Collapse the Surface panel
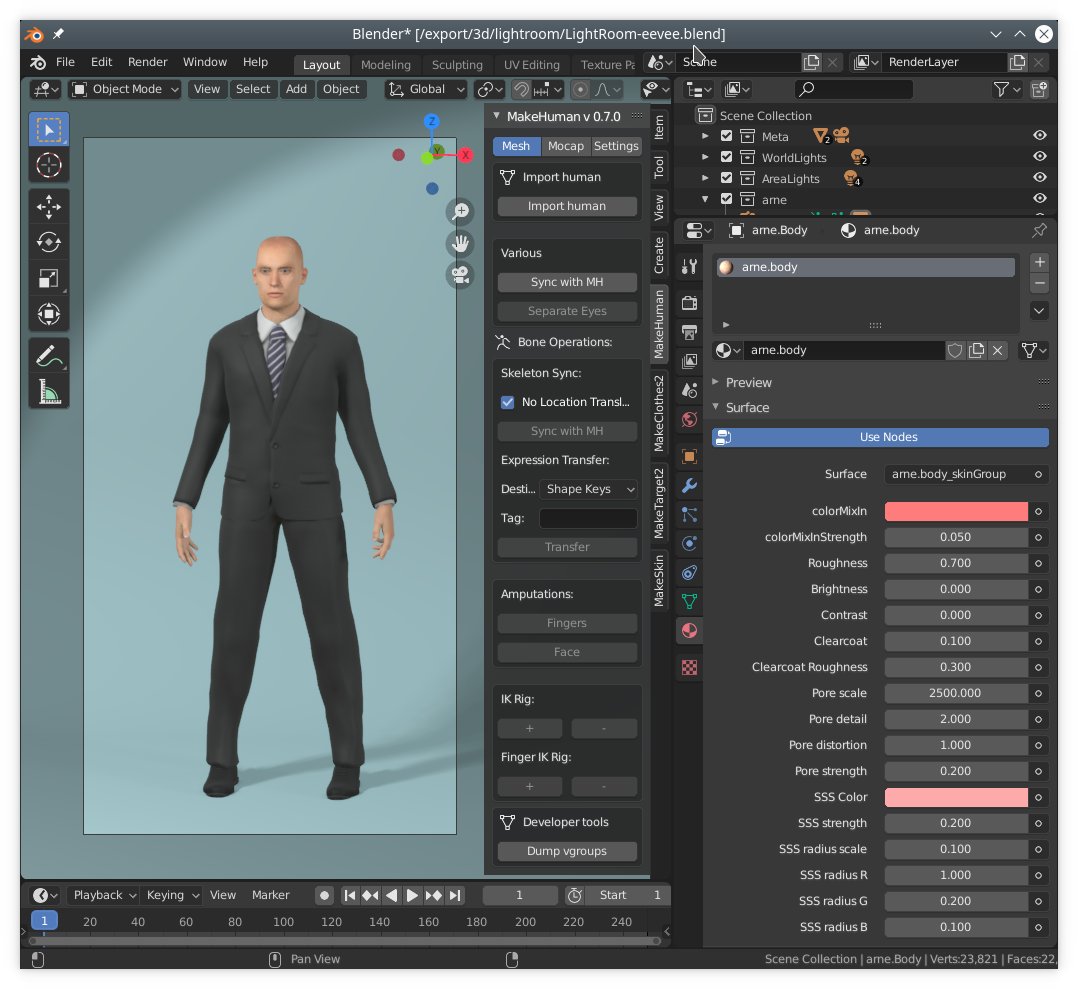Viewport: 1078px width, 989px height. [716, 406]
